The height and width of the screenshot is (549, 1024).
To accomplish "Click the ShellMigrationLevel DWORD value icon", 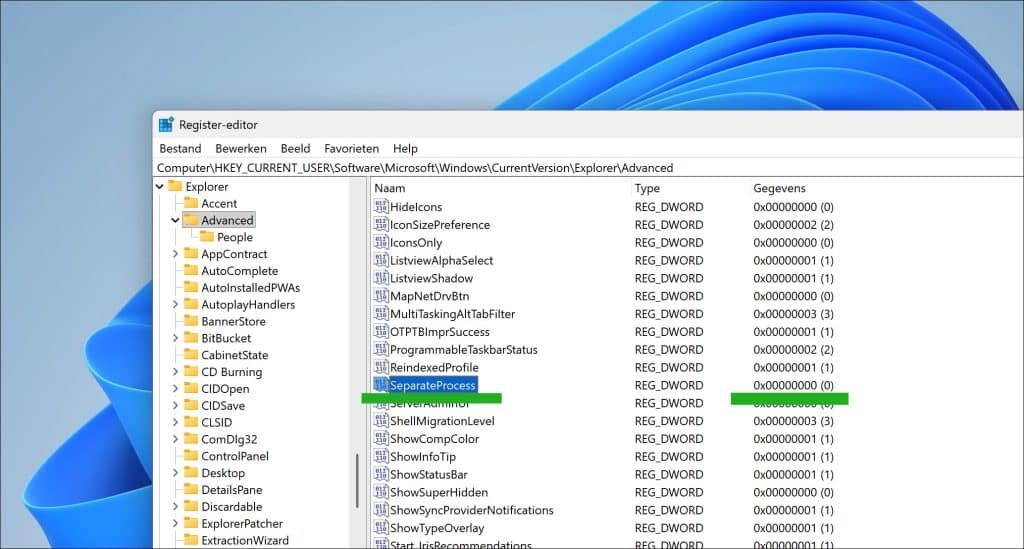I will tap(381, 421).
